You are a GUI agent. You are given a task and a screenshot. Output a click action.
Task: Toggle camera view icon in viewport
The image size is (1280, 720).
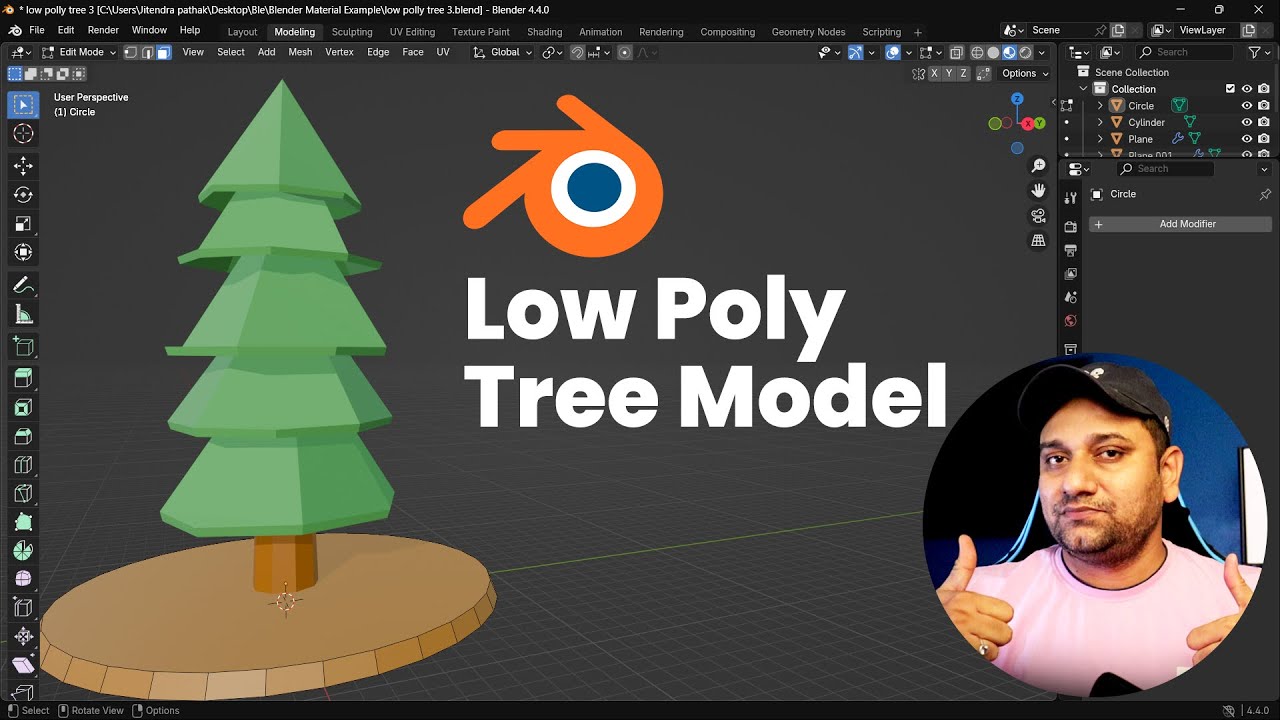1039,215
